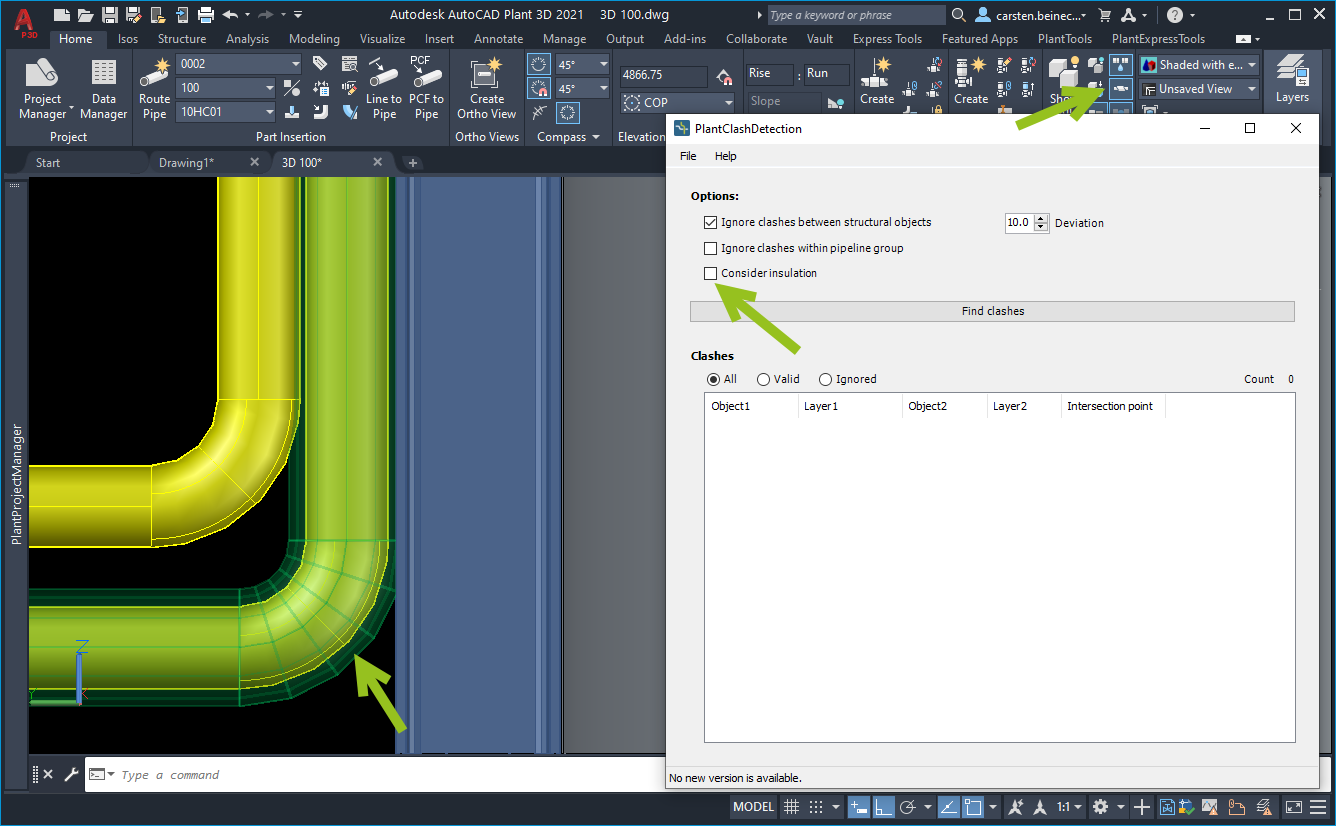1336x826 pixels.
Task: Toggle Ortho mode in status bar
Action: (x=884, y=807)
